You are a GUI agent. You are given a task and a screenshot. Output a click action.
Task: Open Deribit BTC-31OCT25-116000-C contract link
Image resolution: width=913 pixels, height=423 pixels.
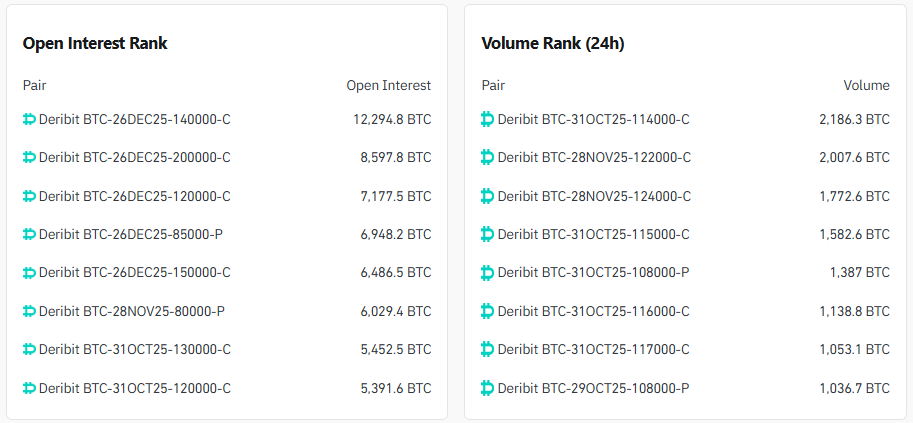[593, 311]
